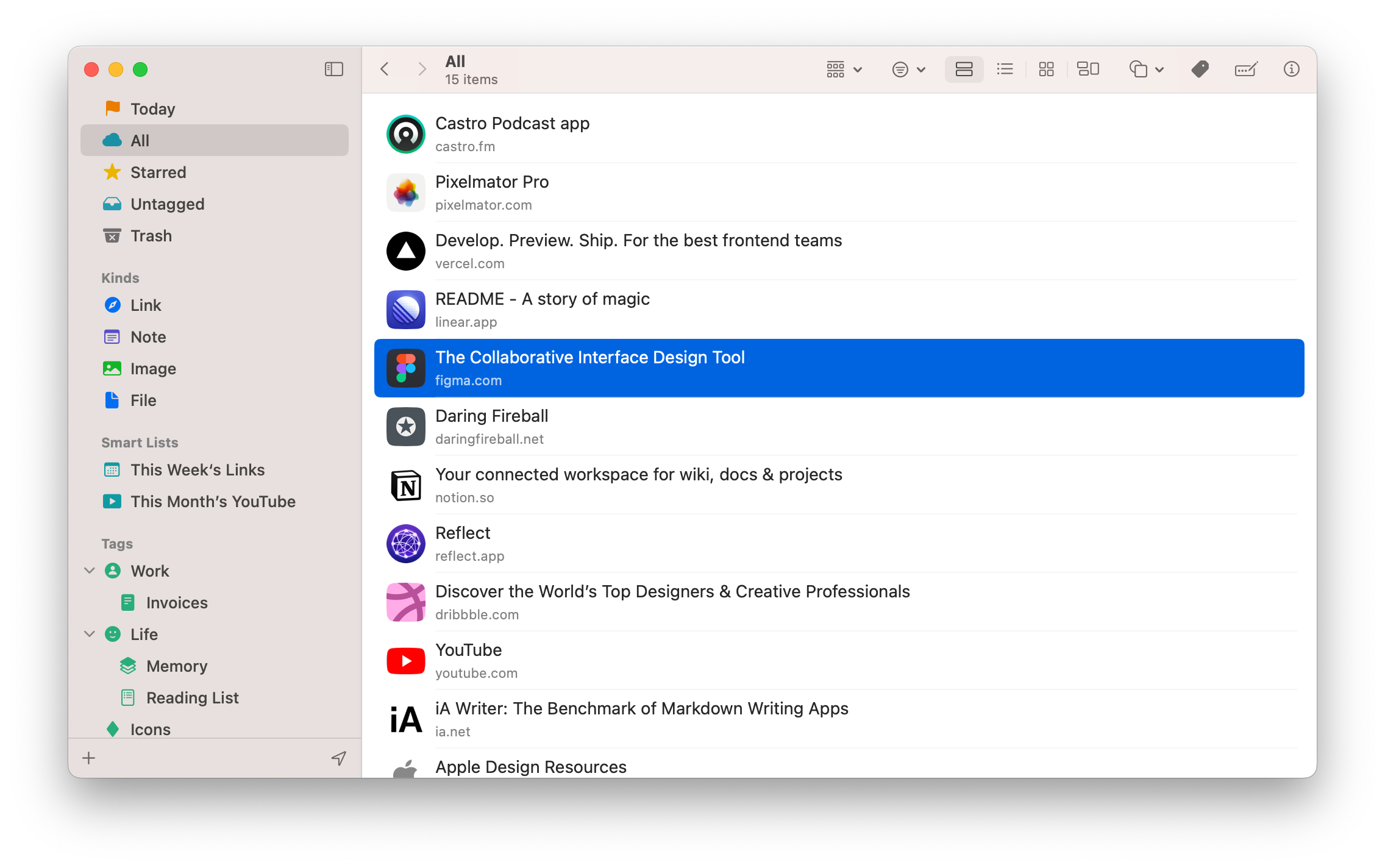The image size is (1385, 868).
Task: Collapse the Work tag group
Action: (89, 571)
